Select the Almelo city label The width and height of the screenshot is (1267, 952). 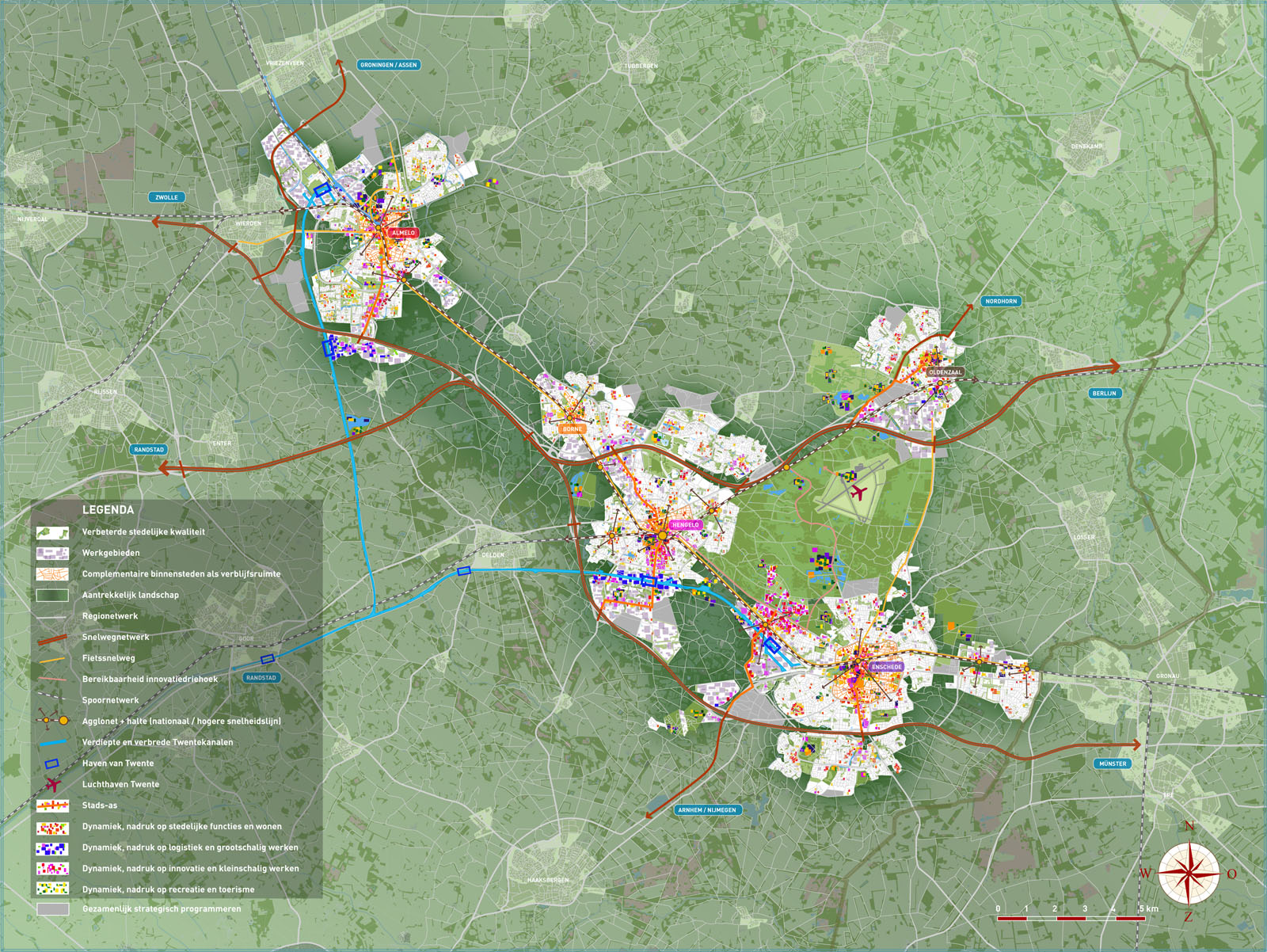click(403, 233)
